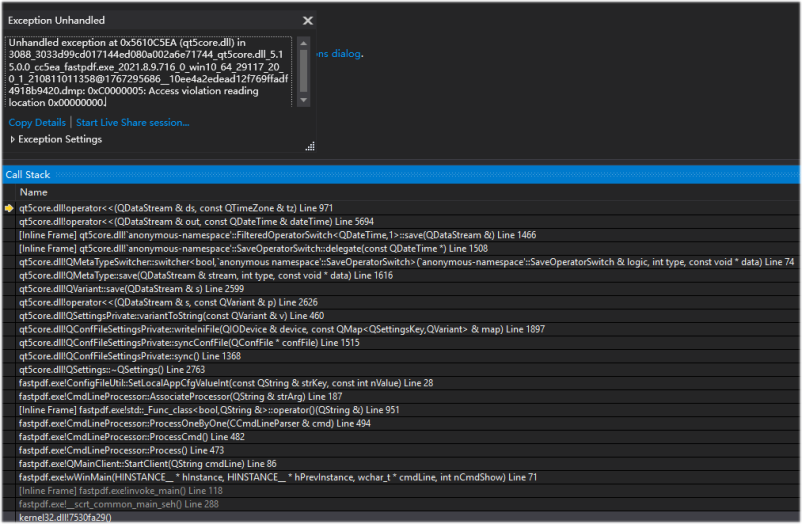Click the Copy Details link
The height and width of the screenshot is (524, 802).
click(x=36, y=122)
